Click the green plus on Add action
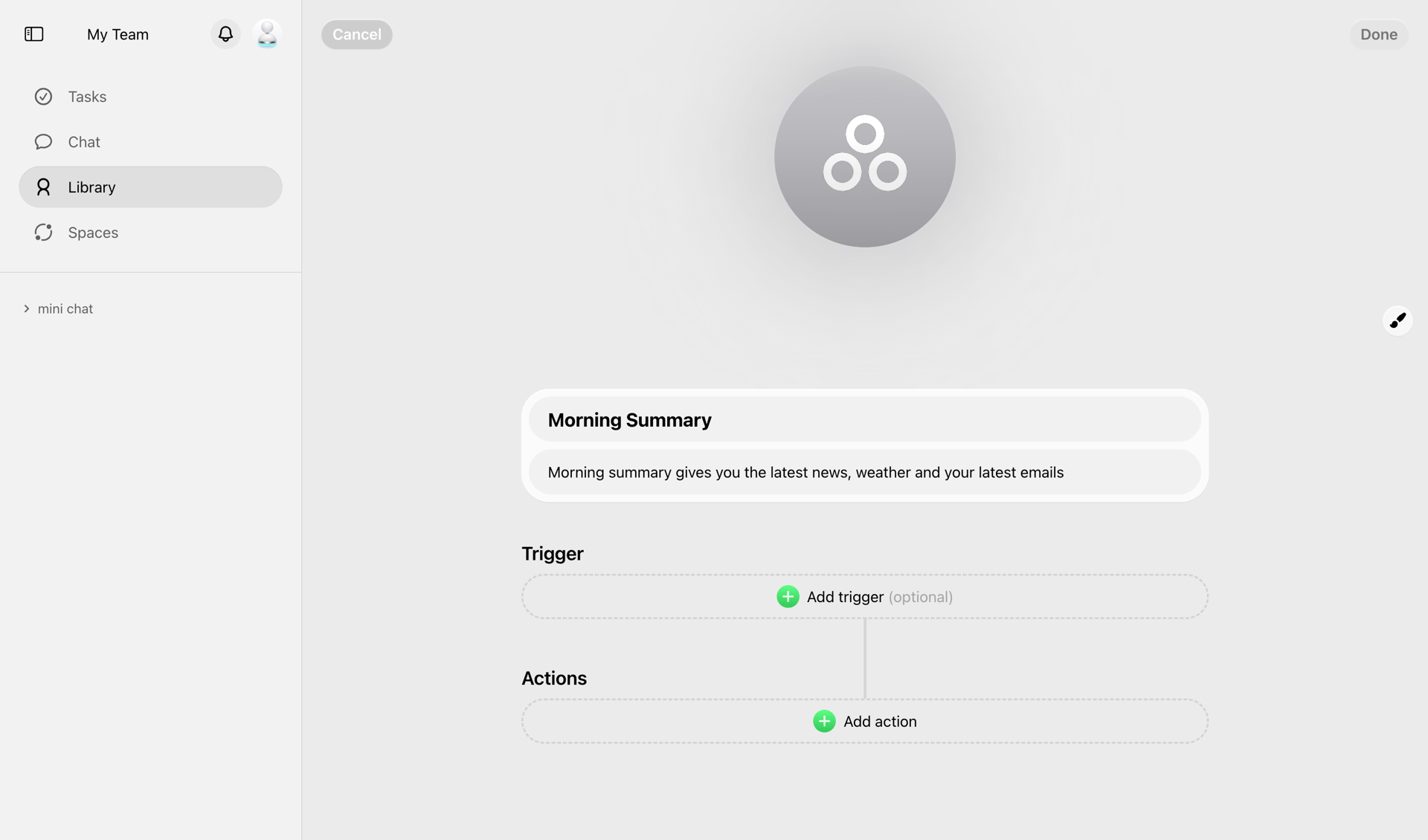This screenshot has height=840, width=1428. 823,721
